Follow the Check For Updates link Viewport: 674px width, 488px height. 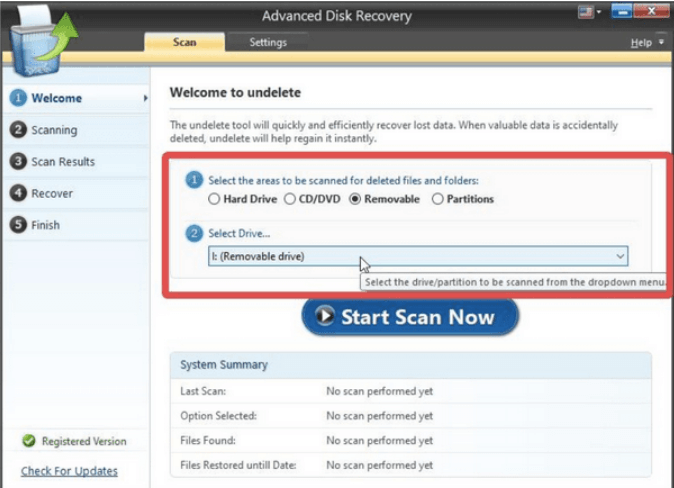(x=69, y=471)
